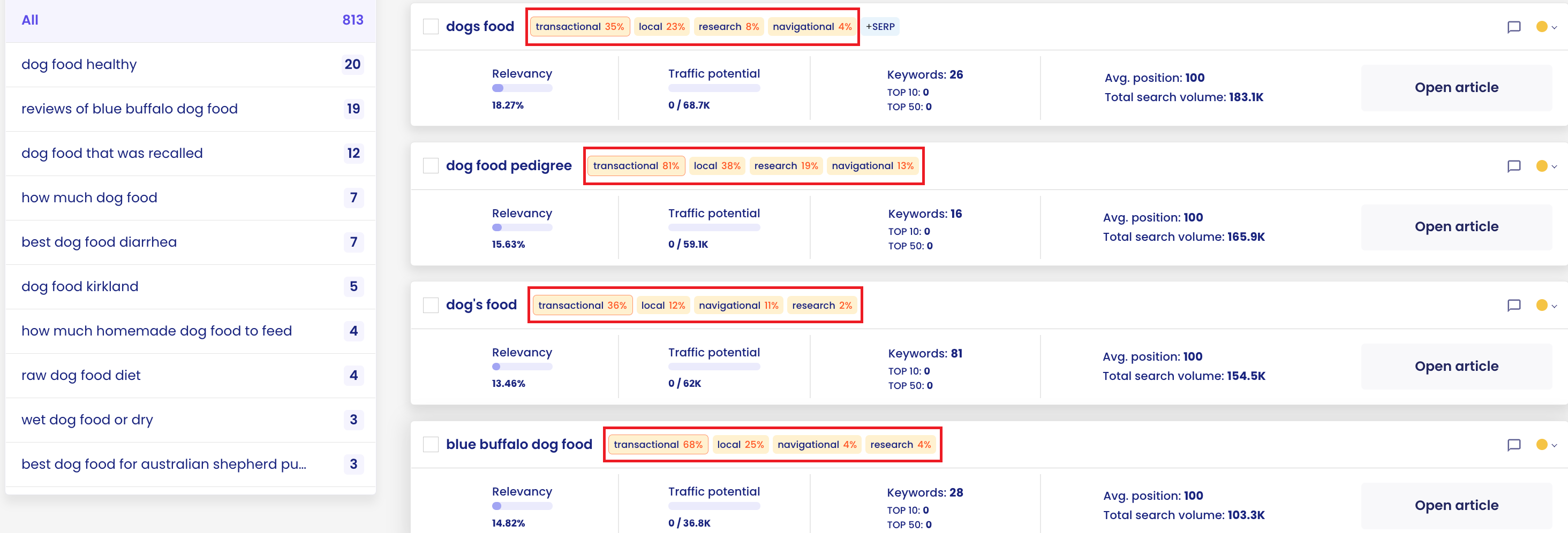Open article for blue buffalo dog food
This screenshot has width=1568, height=533.
(x=1456, y=506)
